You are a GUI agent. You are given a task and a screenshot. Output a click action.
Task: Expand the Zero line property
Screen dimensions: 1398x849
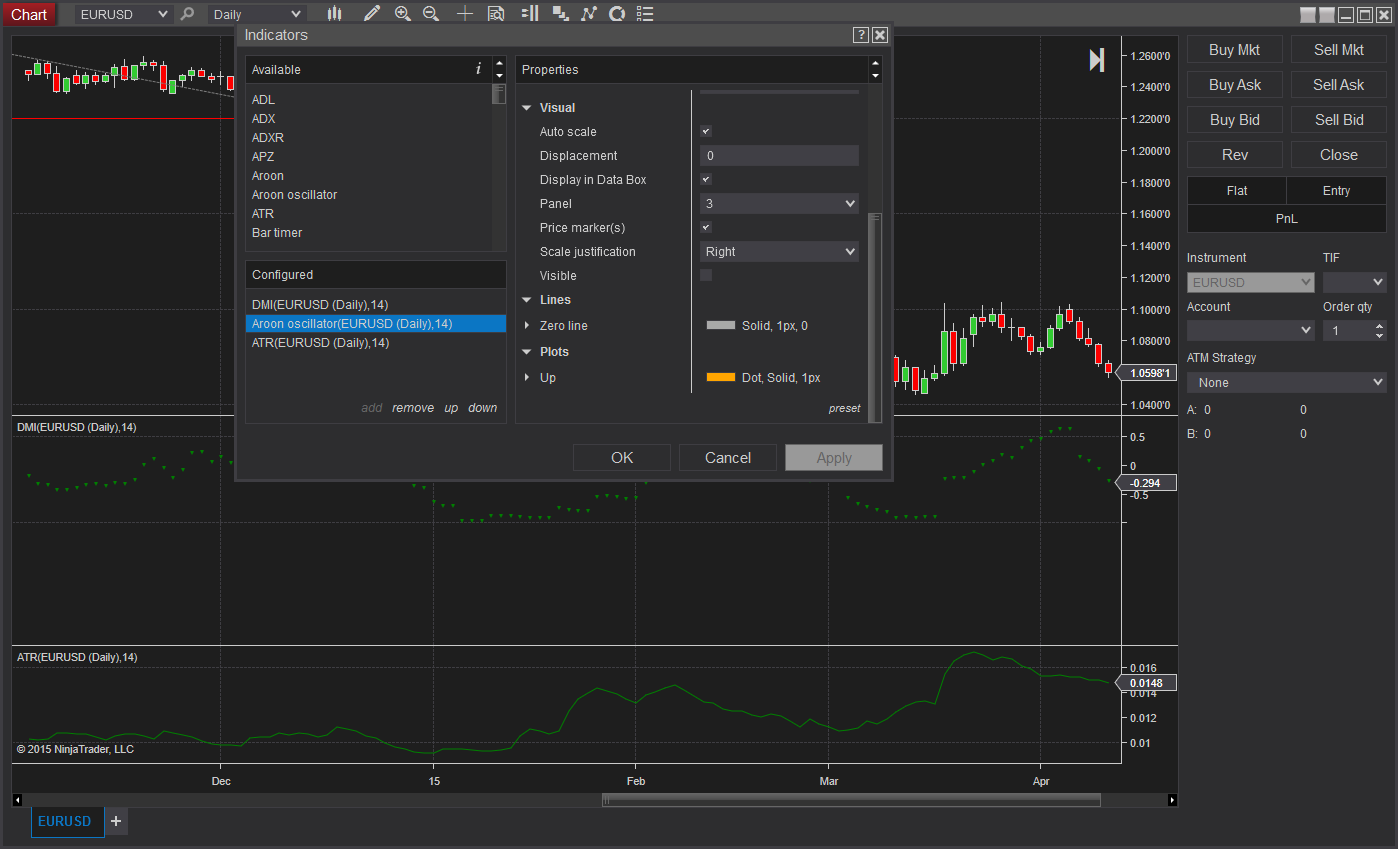[527, 326]
